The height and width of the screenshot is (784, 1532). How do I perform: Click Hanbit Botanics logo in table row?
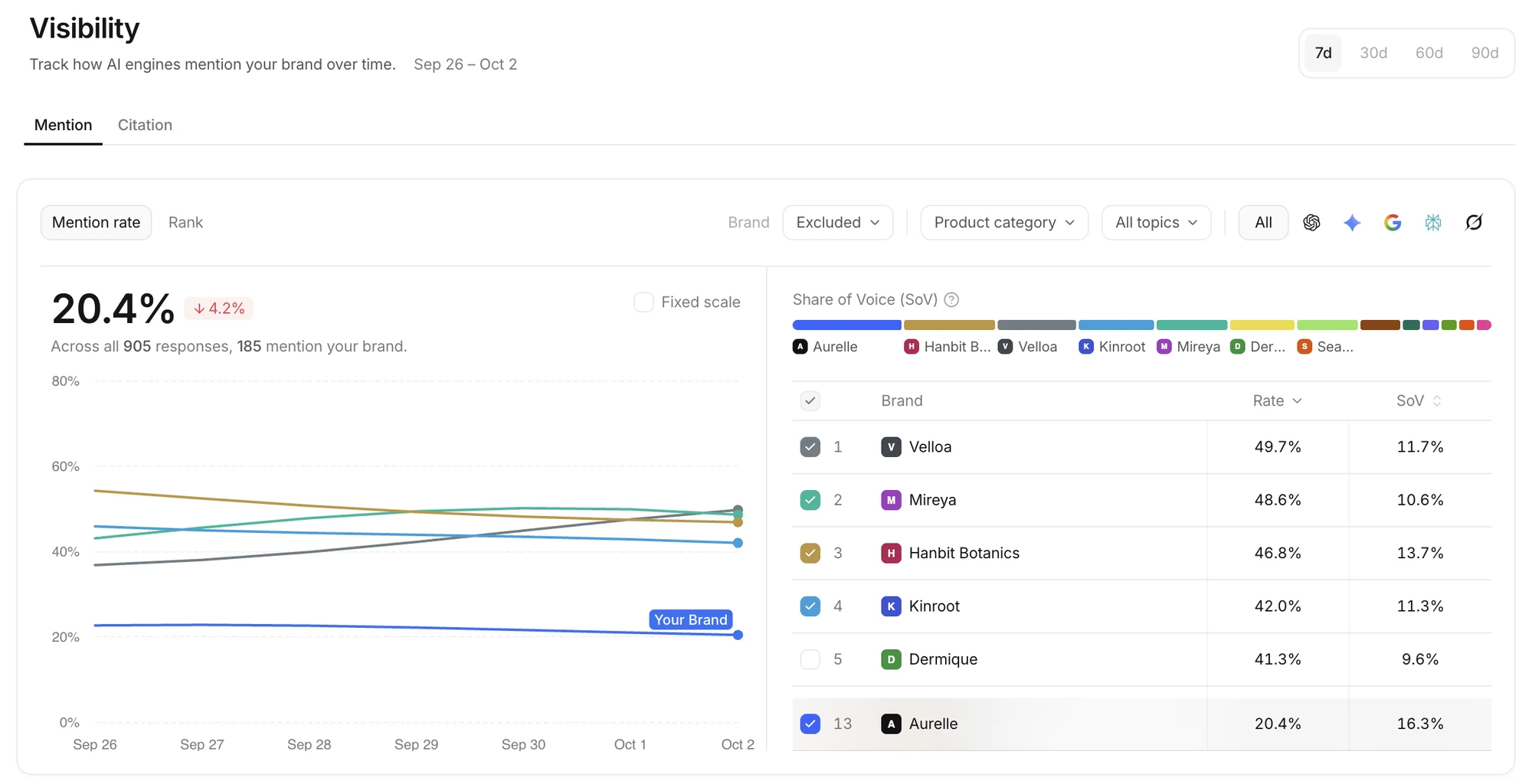pyautogui.click(x=891, y=553)
